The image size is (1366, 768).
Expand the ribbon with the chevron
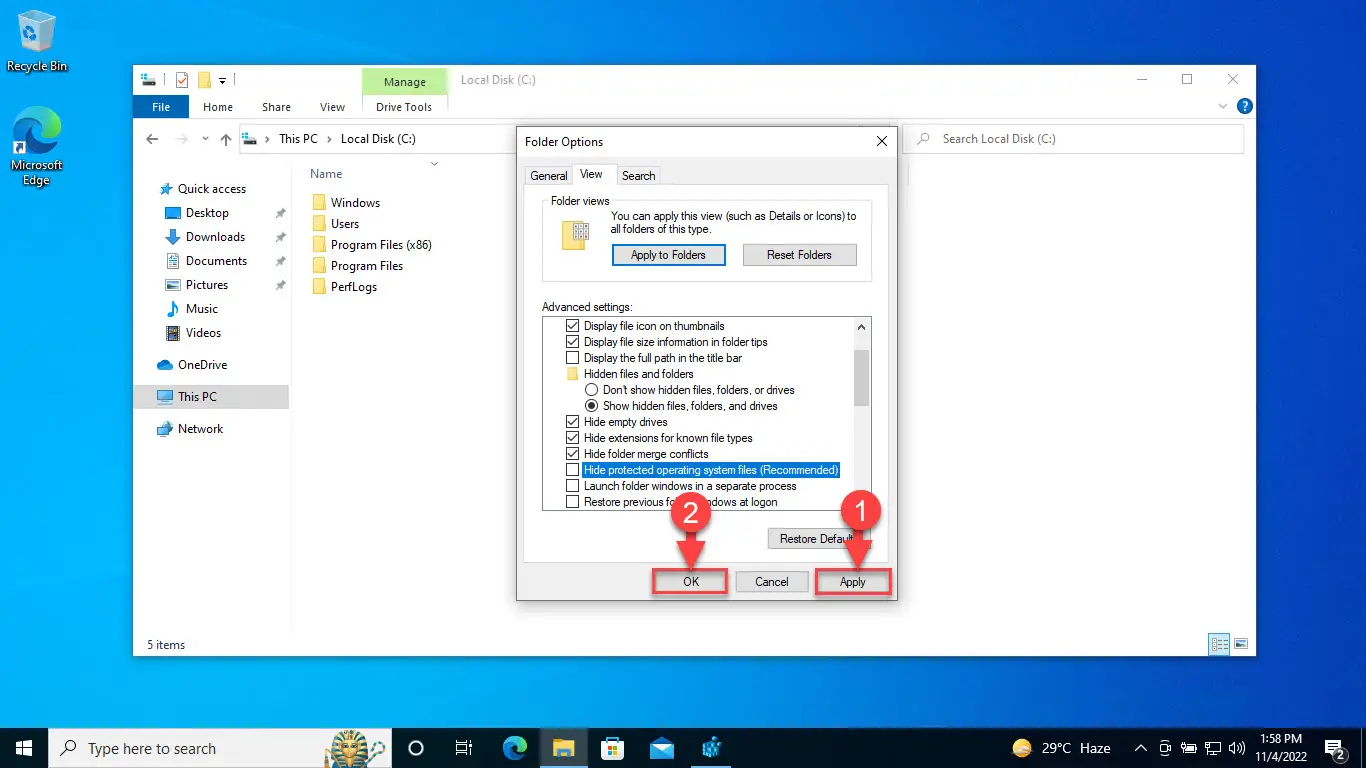coord(1223,106)
